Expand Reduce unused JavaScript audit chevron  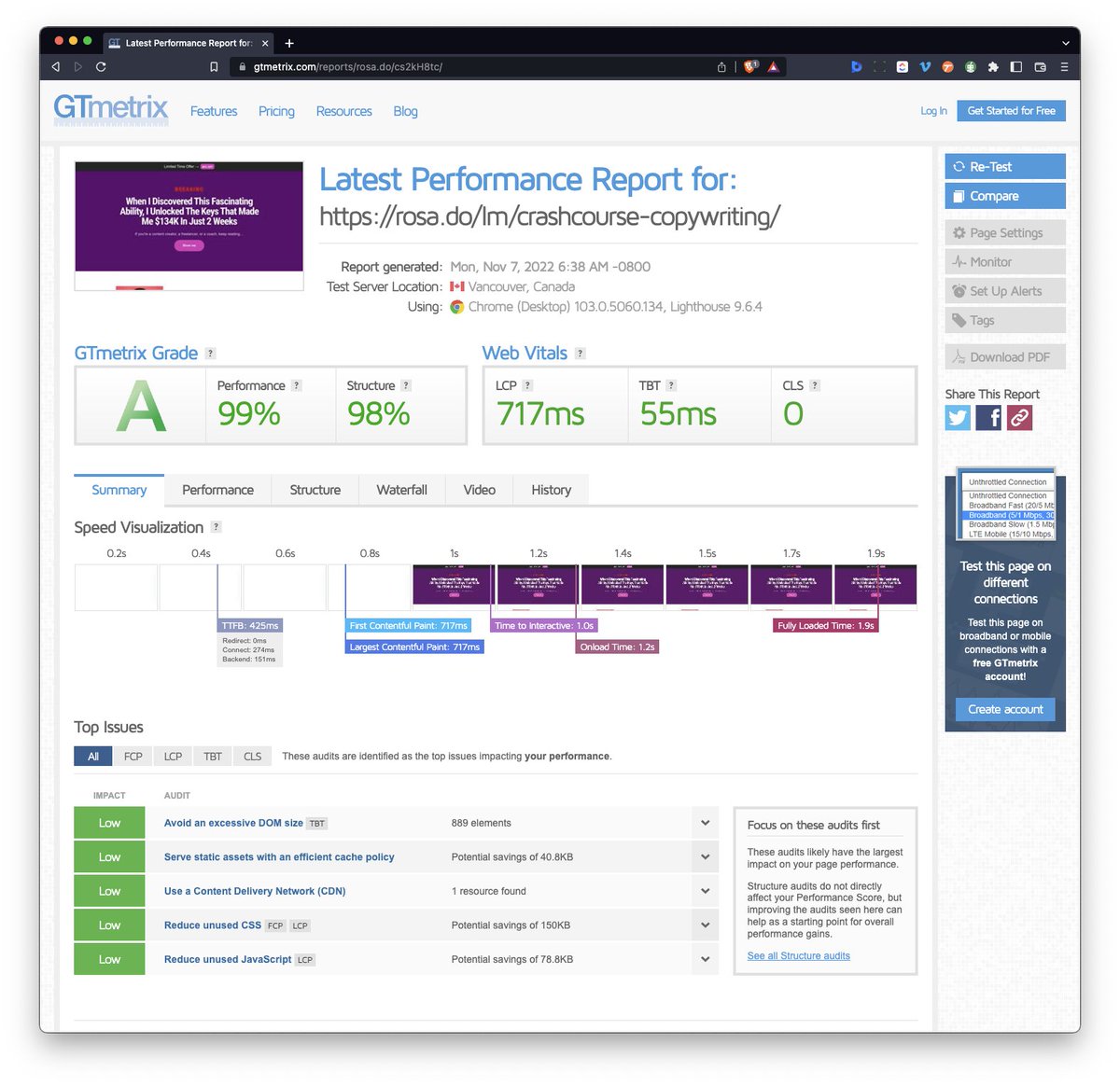[706, 959]
